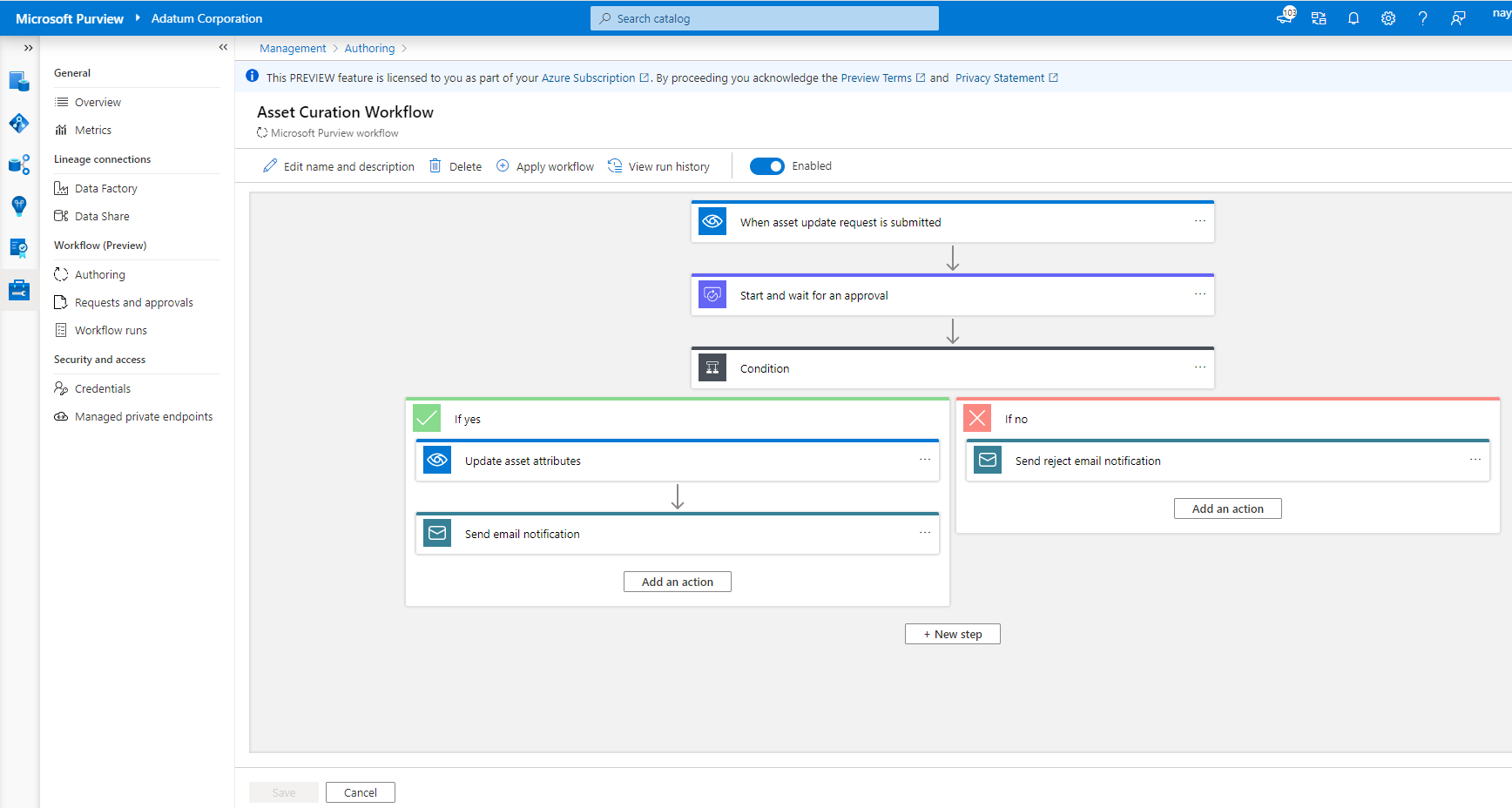
Task: Open the Data Map rail icon
Action: click(x=19, y=124)
